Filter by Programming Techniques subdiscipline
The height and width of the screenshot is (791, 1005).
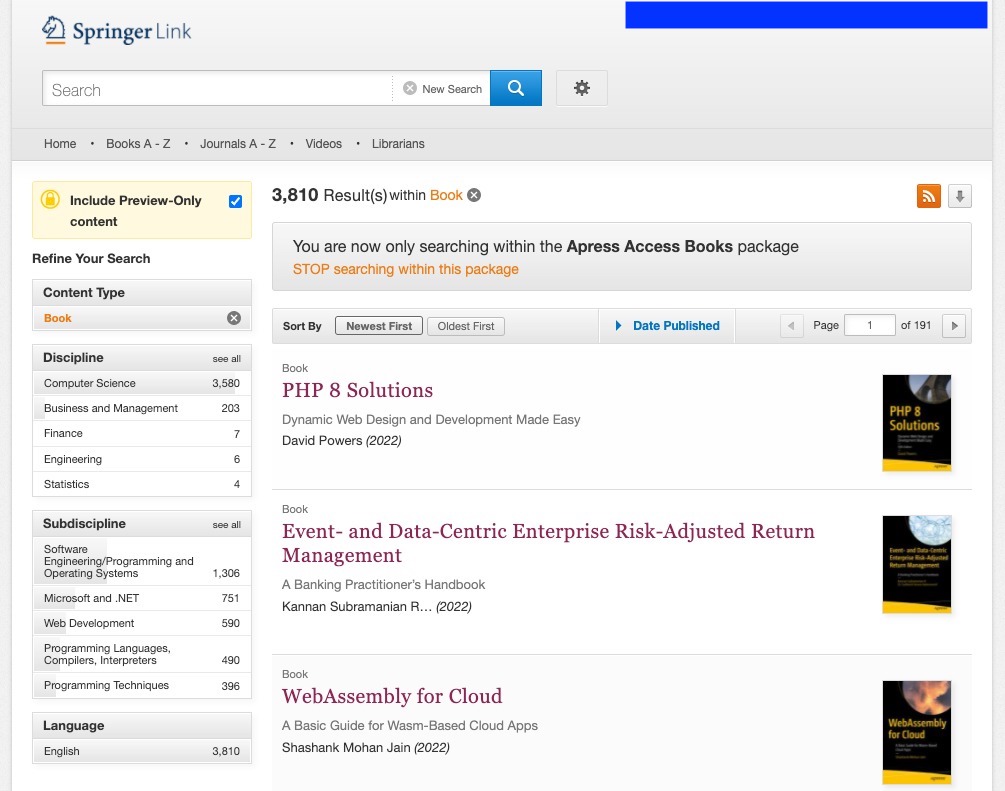[142, 685]
